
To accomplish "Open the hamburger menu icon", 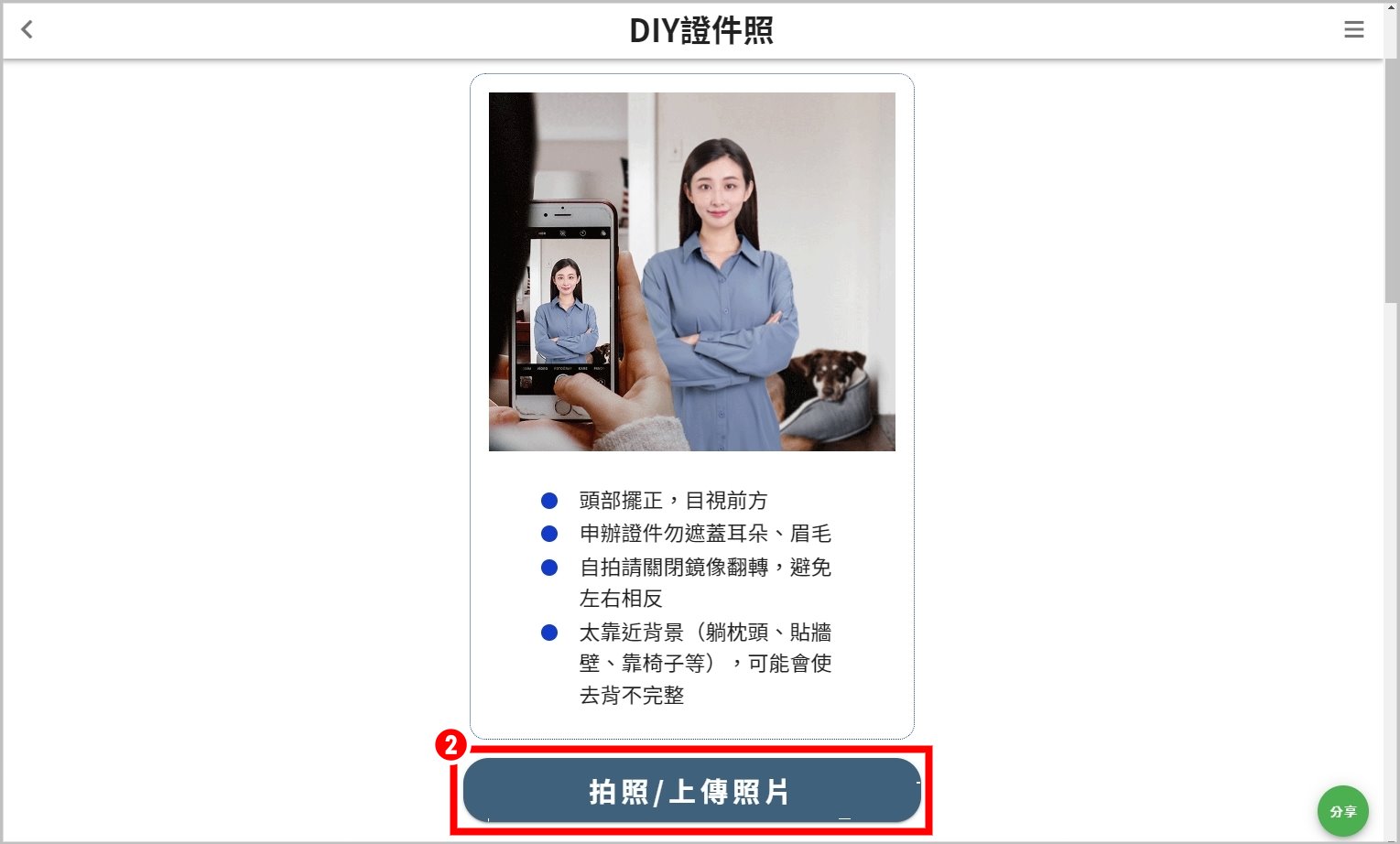I will click(1353, 29).
